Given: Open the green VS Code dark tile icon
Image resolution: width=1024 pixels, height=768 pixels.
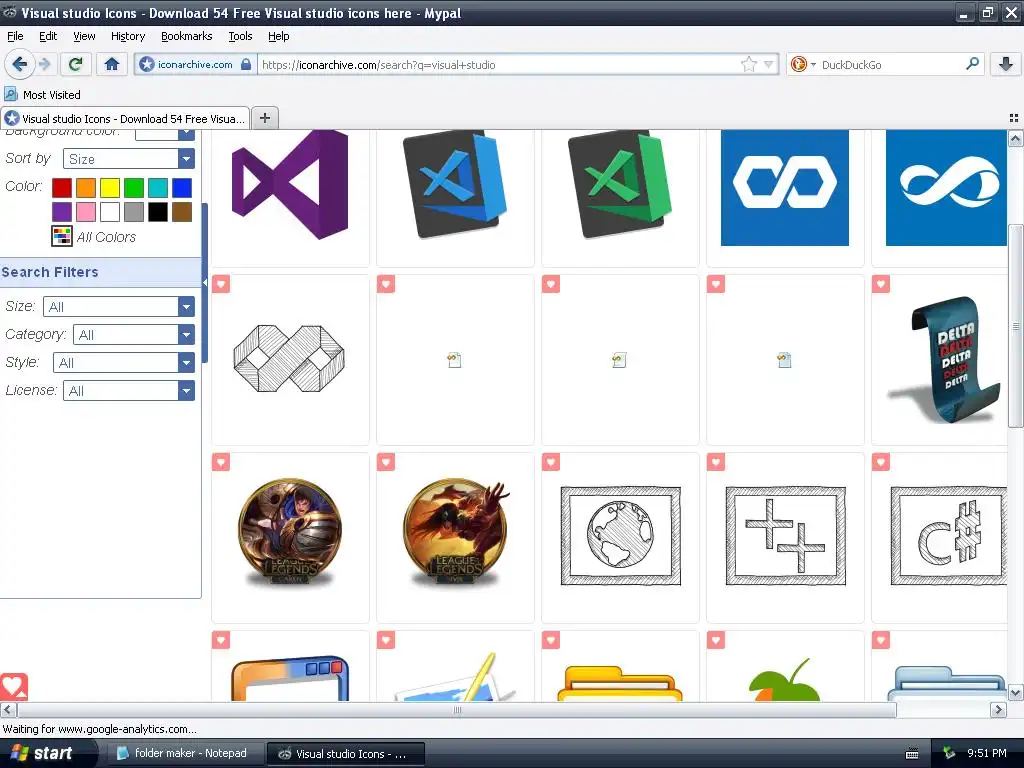Looking at the screenshot, I should coord(620,184).
